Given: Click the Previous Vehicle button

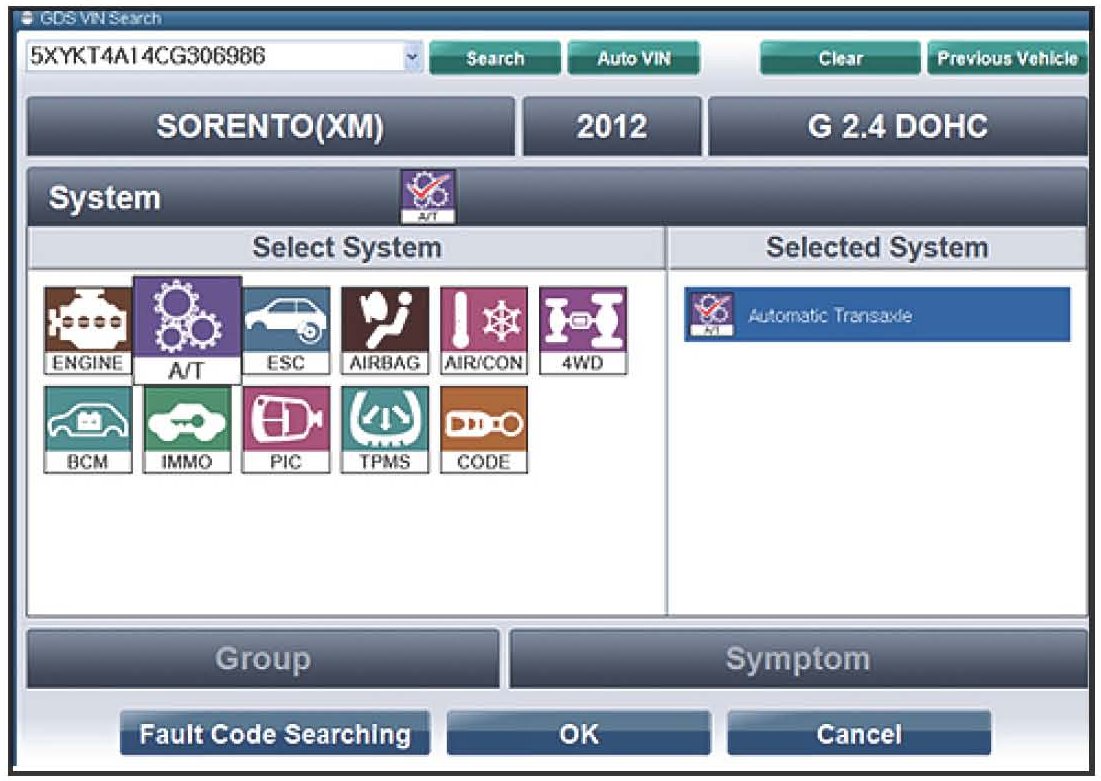Looking at the screenshot, I should pos(1007,59).
